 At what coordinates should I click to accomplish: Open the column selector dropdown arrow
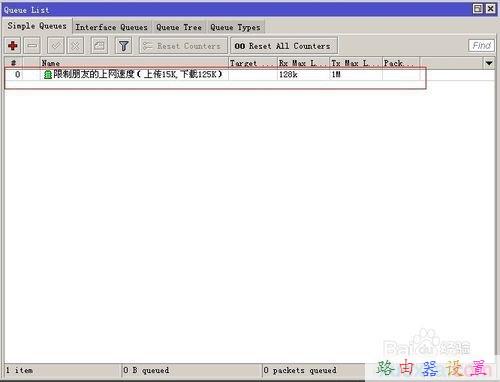pyautogui.click(x=489, y=63)
